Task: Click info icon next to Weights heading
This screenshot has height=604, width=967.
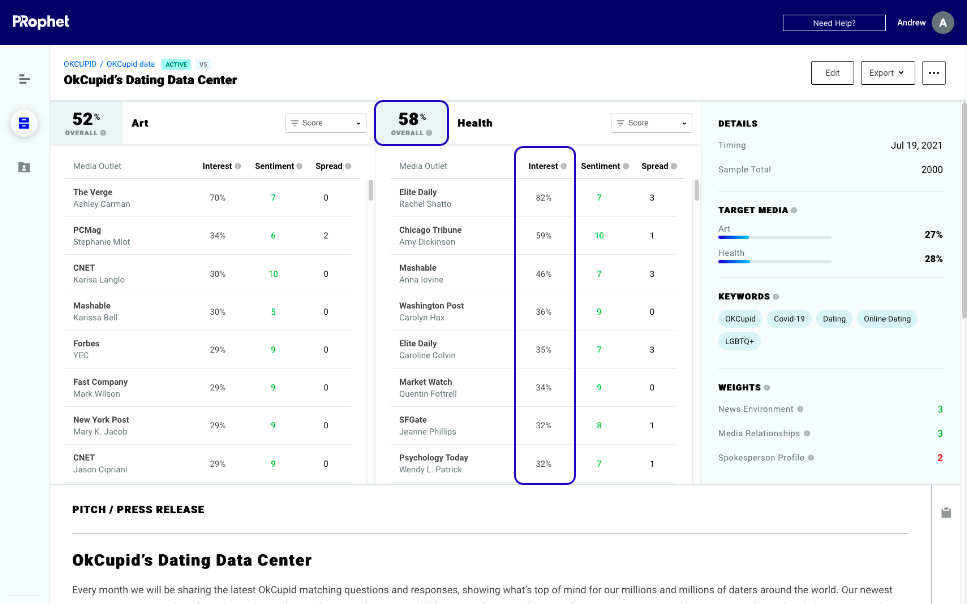Action: (x=767, y=387)
